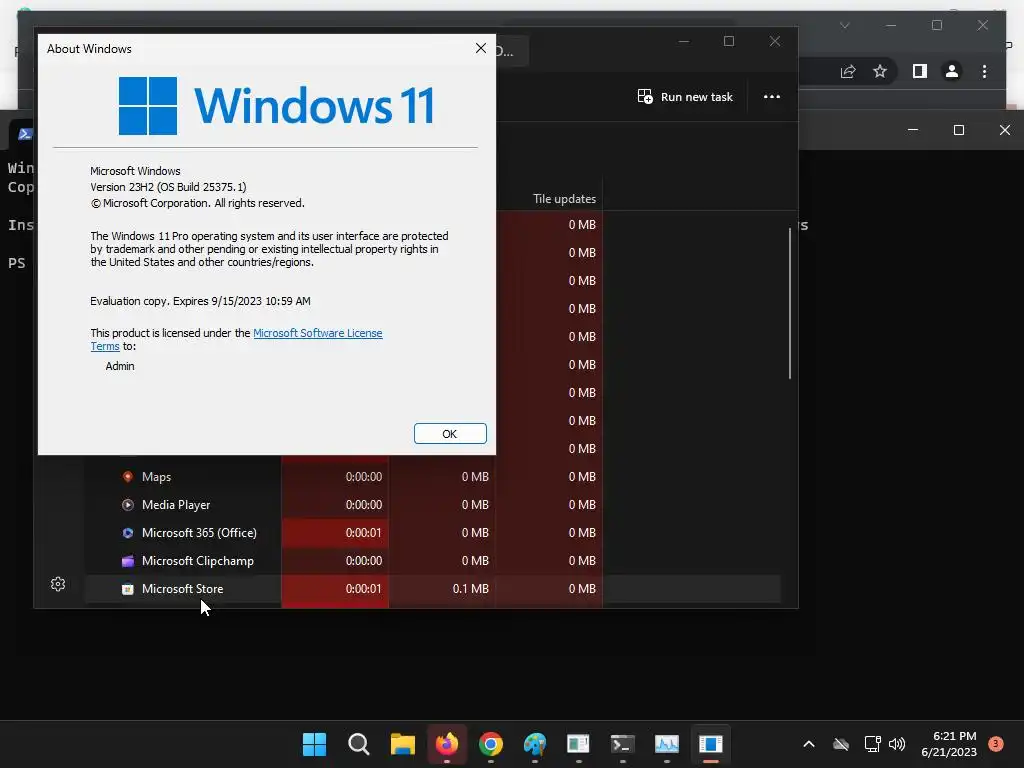Click OK in the About Windows dialog
The width and height of the screenshot is (1024, 768).
pyautogui.click(x=450, y=434)
